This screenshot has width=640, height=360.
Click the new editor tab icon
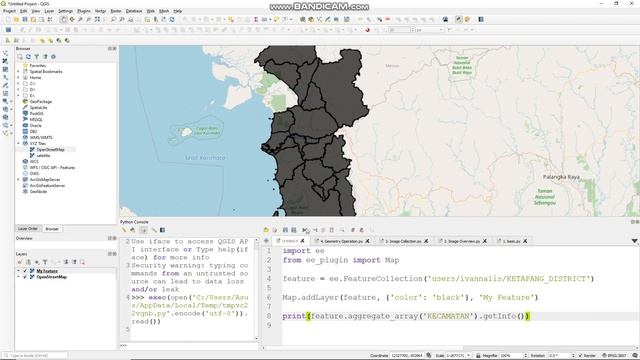coord(267,241)
